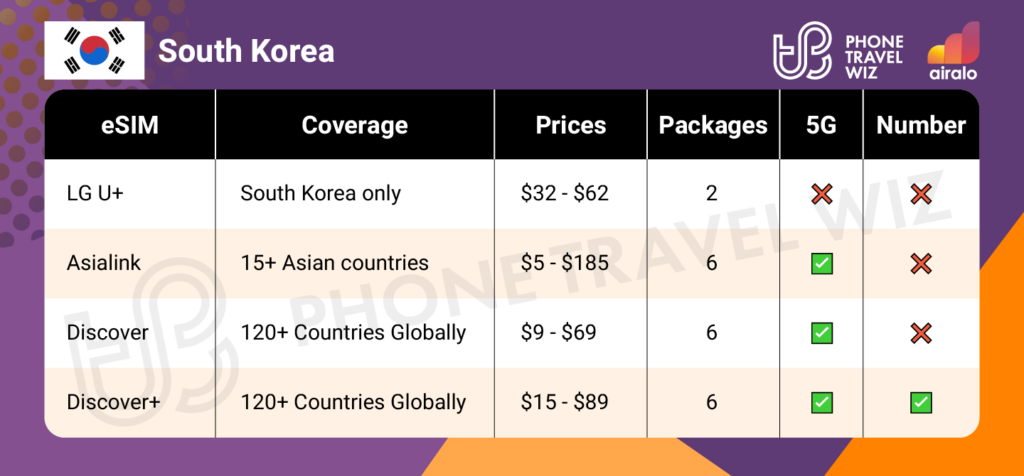Click the Coverage column header
Screen dimensions: 1024x476
coord(355,126)
